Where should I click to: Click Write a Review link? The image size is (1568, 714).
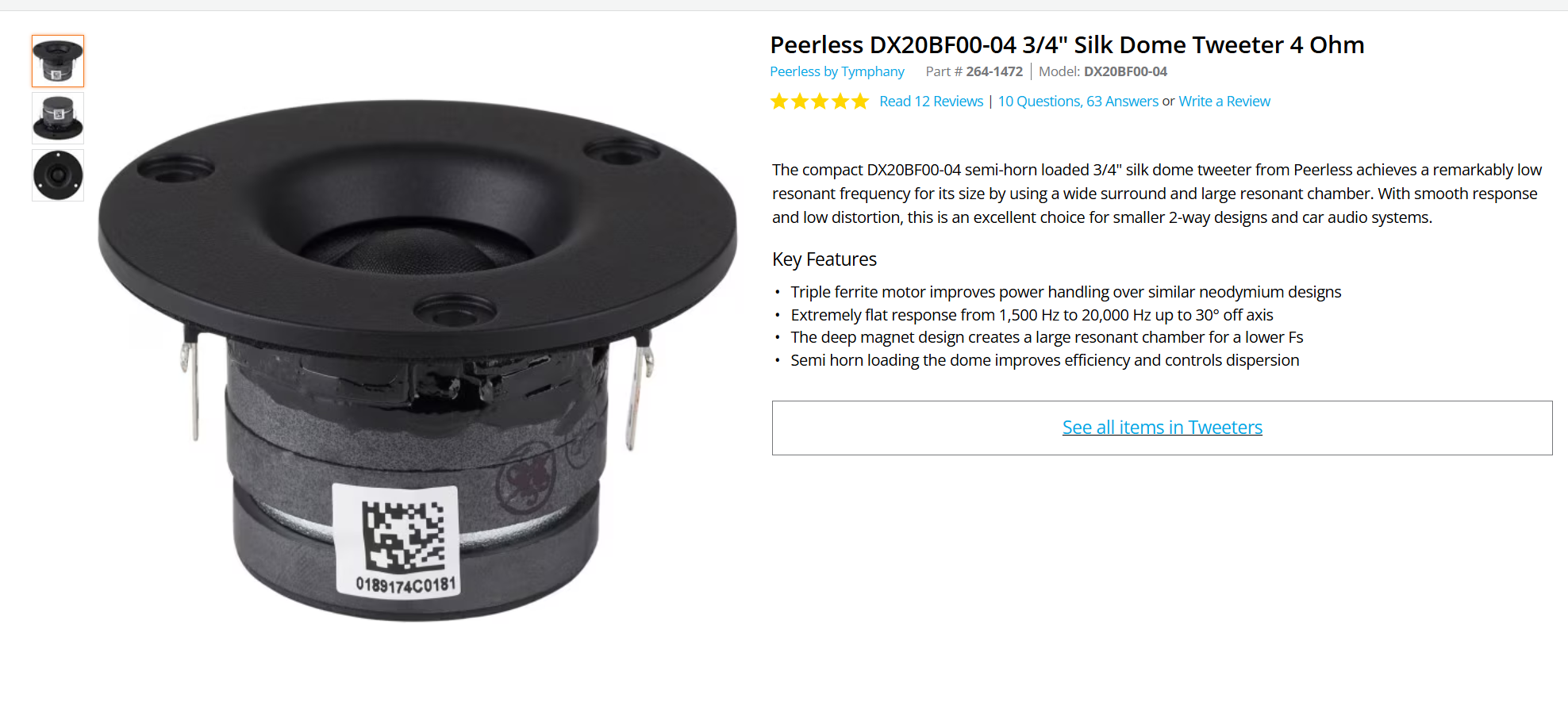coord(1224,102)
